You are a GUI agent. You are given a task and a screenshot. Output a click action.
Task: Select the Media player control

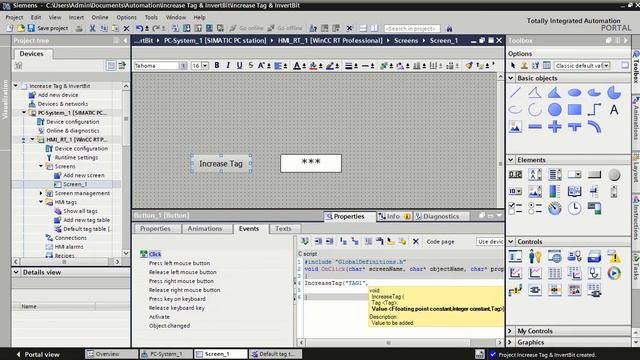[x=614, y=273]
